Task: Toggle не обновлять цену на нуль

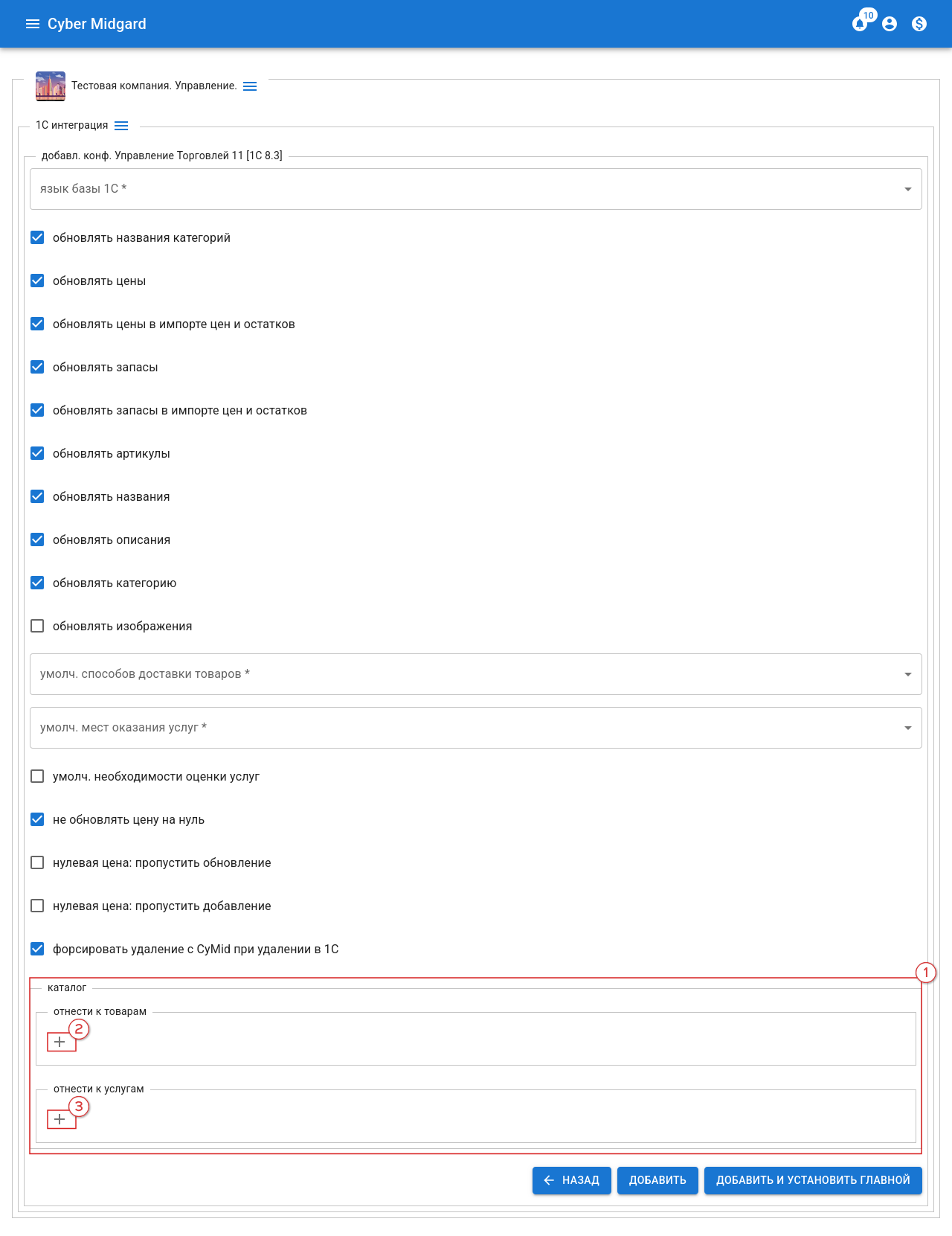Action: pyautogui.click(x=37, y=819)
